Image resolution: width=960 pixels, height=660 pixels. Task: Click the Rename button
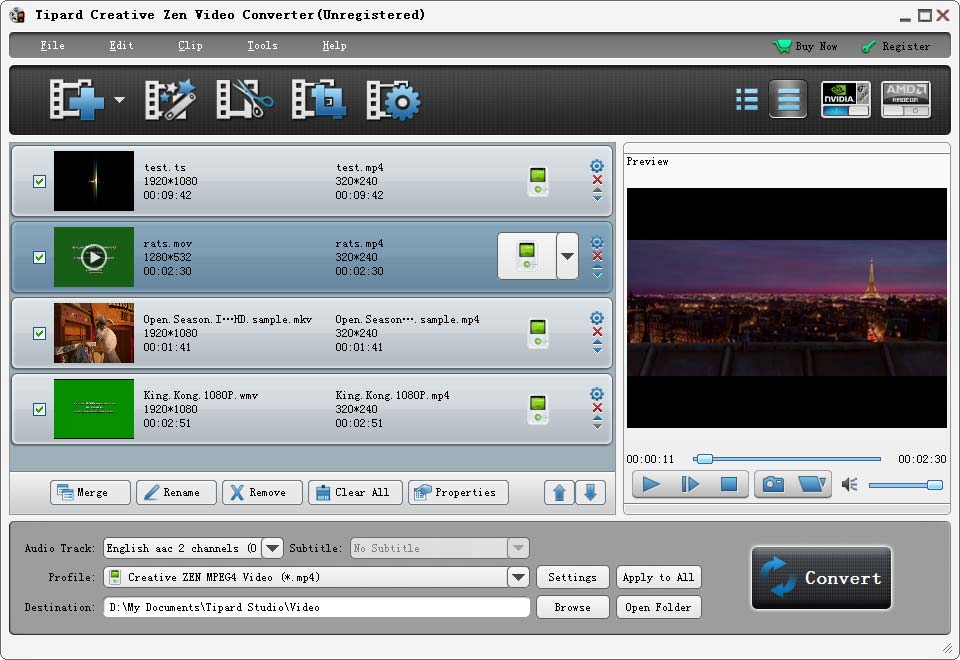[x=176, y=492]
